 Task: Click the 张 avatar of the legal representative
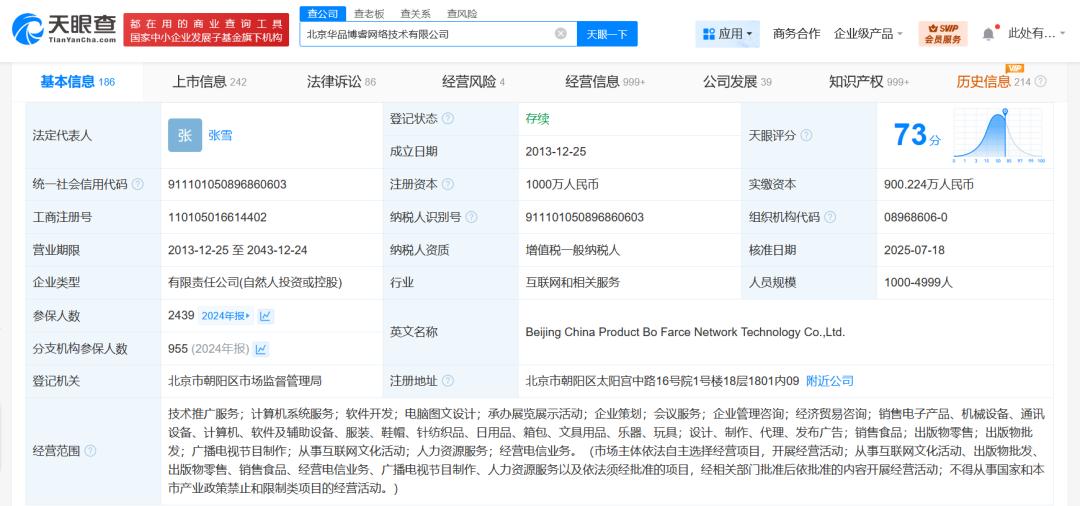pos(185,135)
